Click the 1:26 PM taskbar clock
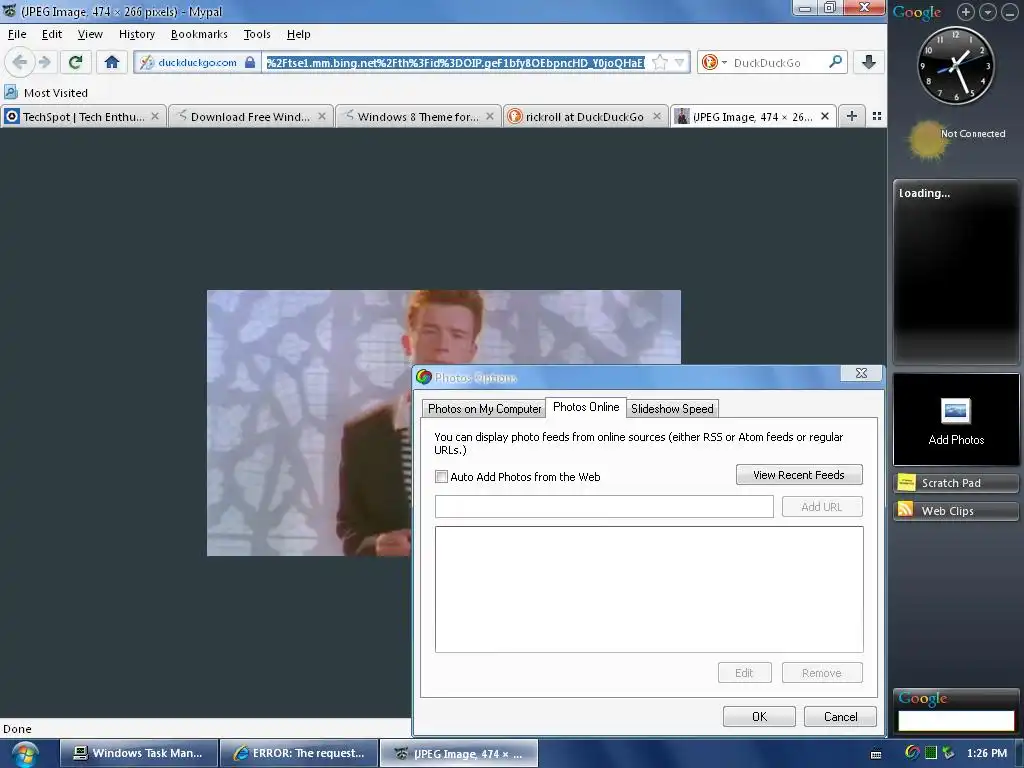Screen dimensions: 1024x768 coord(987,753)
